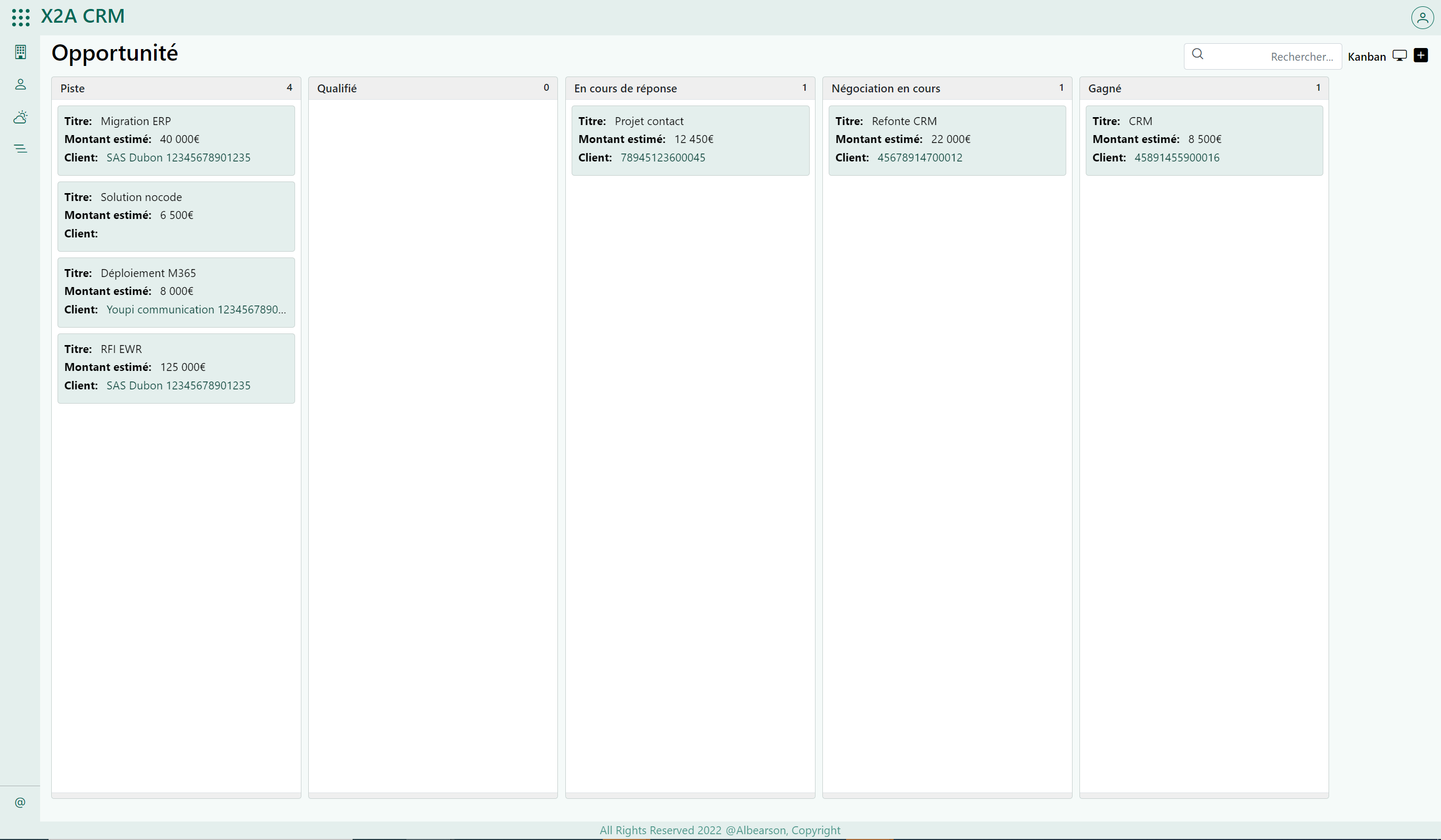Open the nine-dot app launcher

21,17
